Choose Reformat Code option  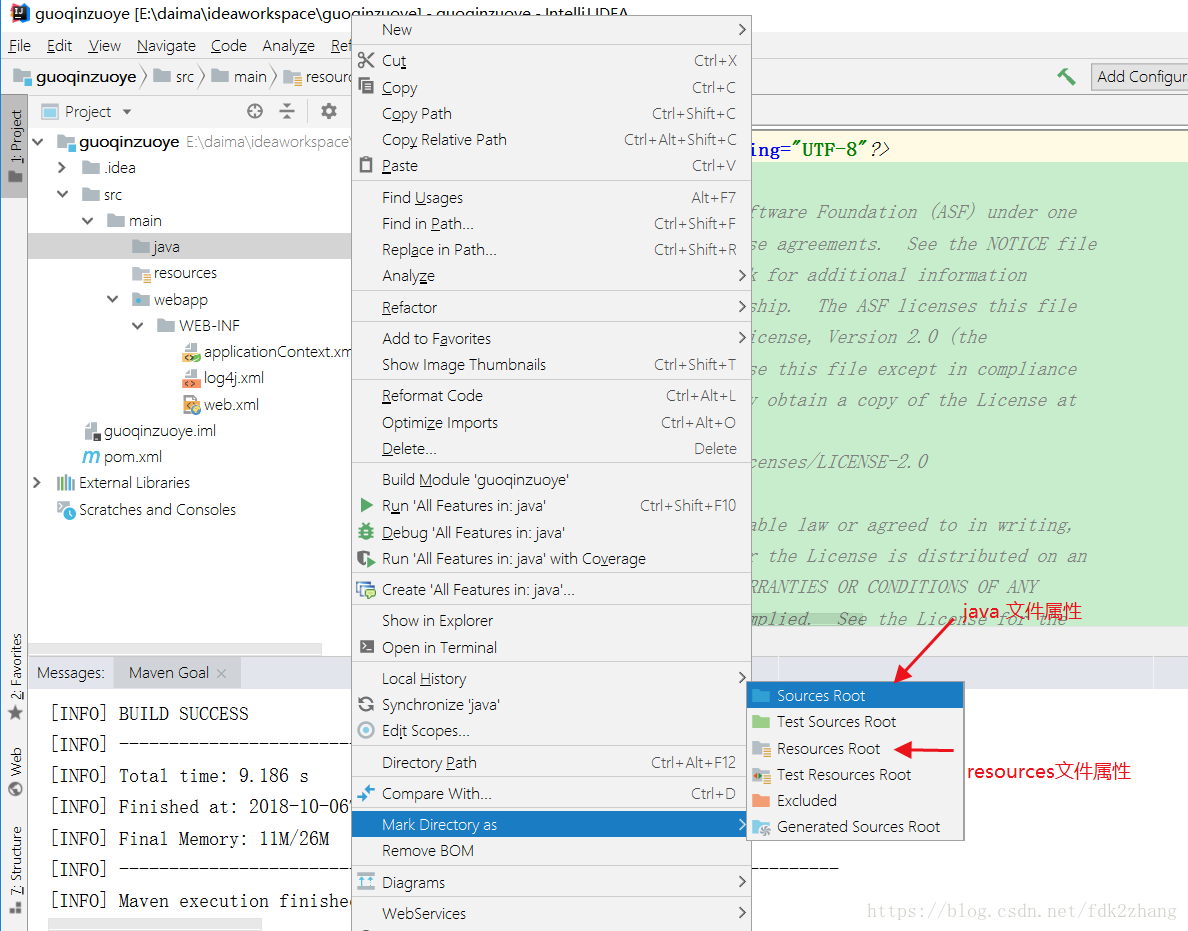552,395
